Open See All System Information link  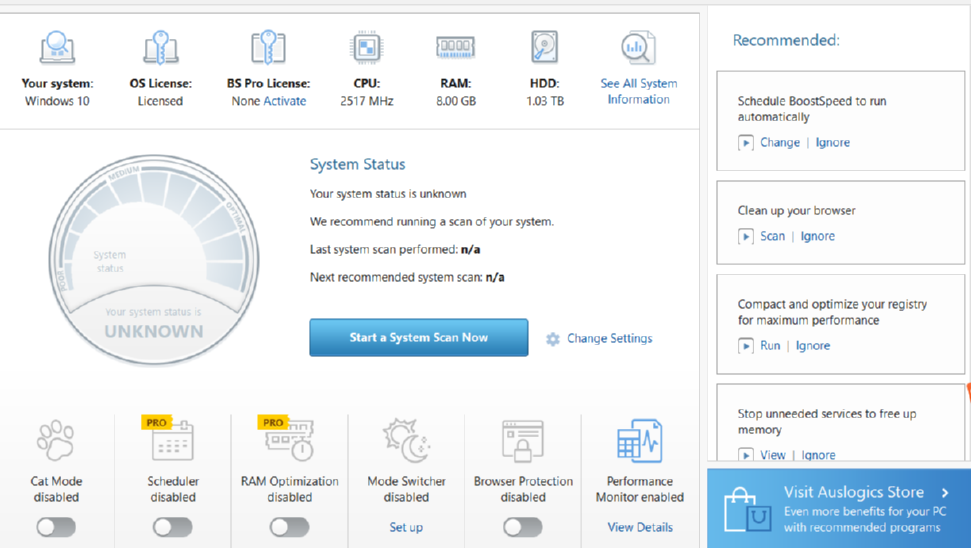pyautogui.click(x=638, y=91)
